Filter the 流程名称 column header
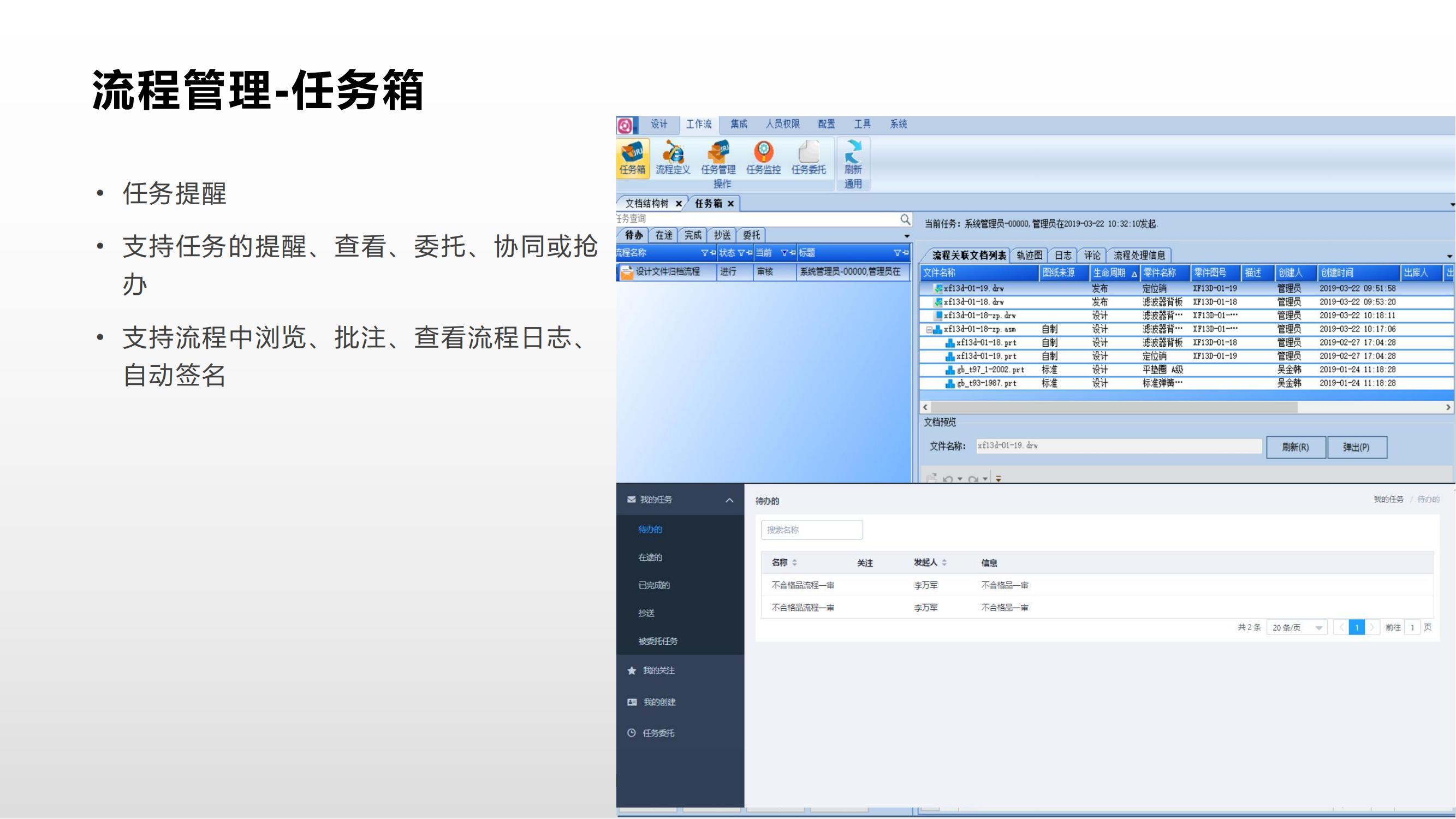Screen dimensions: 1456x819 pyautogui.click(x=704, y=253)
